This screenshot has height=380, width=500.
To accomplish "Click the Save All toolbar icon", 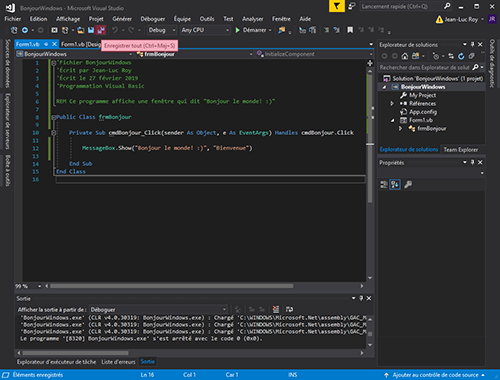I will 101,30.
